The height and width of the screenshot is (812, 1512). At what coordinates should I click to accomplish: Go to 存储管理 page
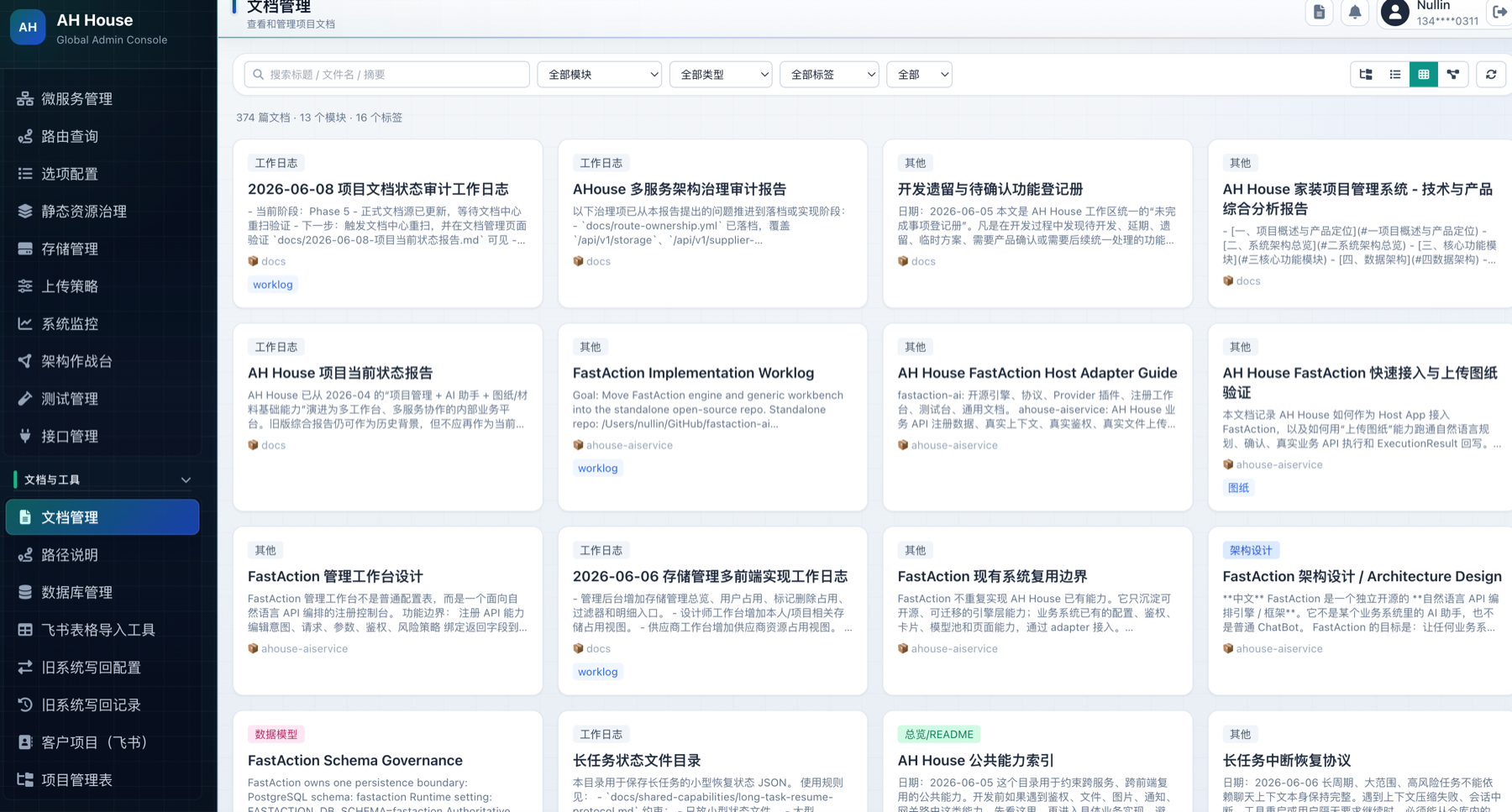[x=102, y=249]
